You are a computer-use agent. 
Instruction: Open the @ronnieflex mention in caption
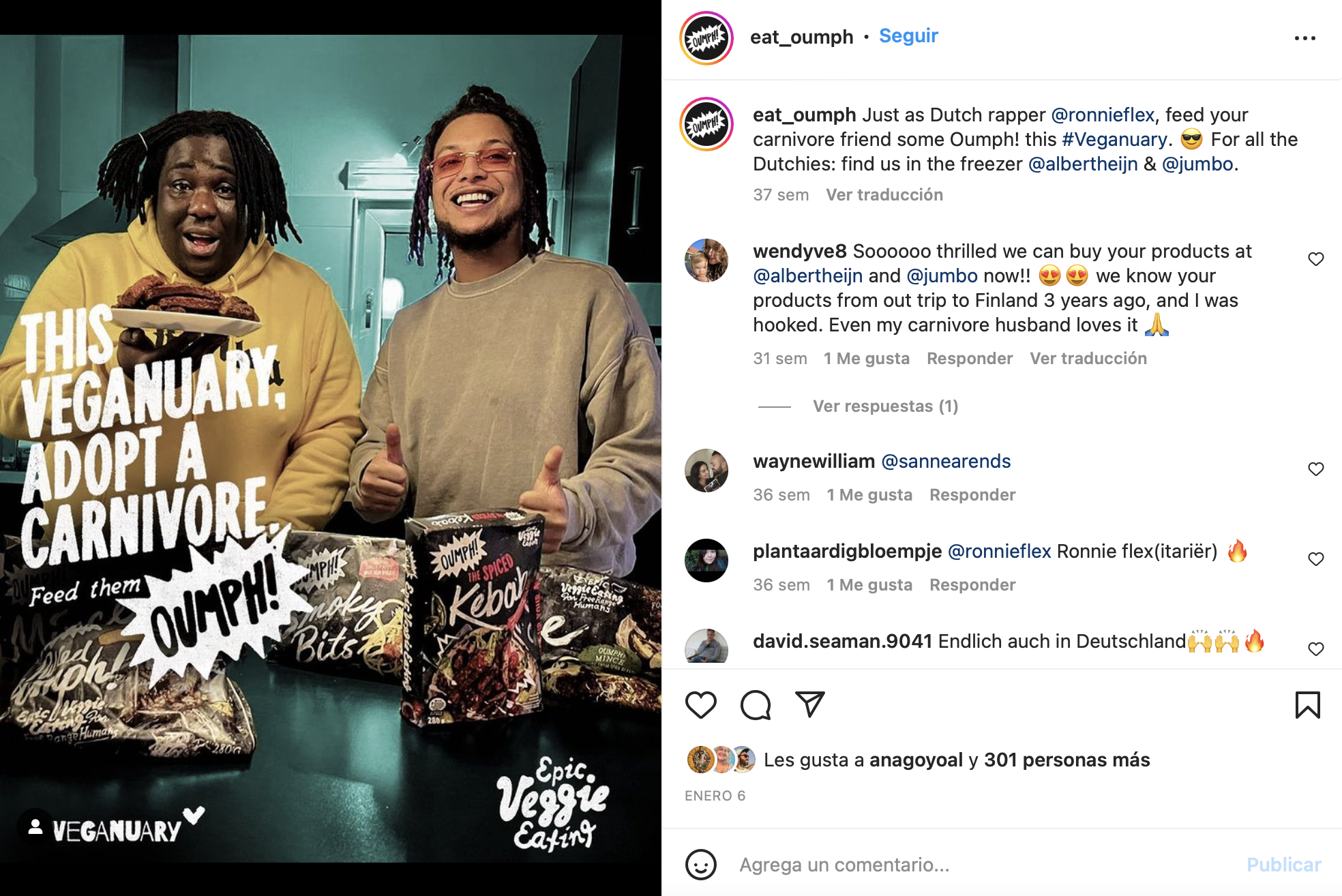click(1103, 115)
